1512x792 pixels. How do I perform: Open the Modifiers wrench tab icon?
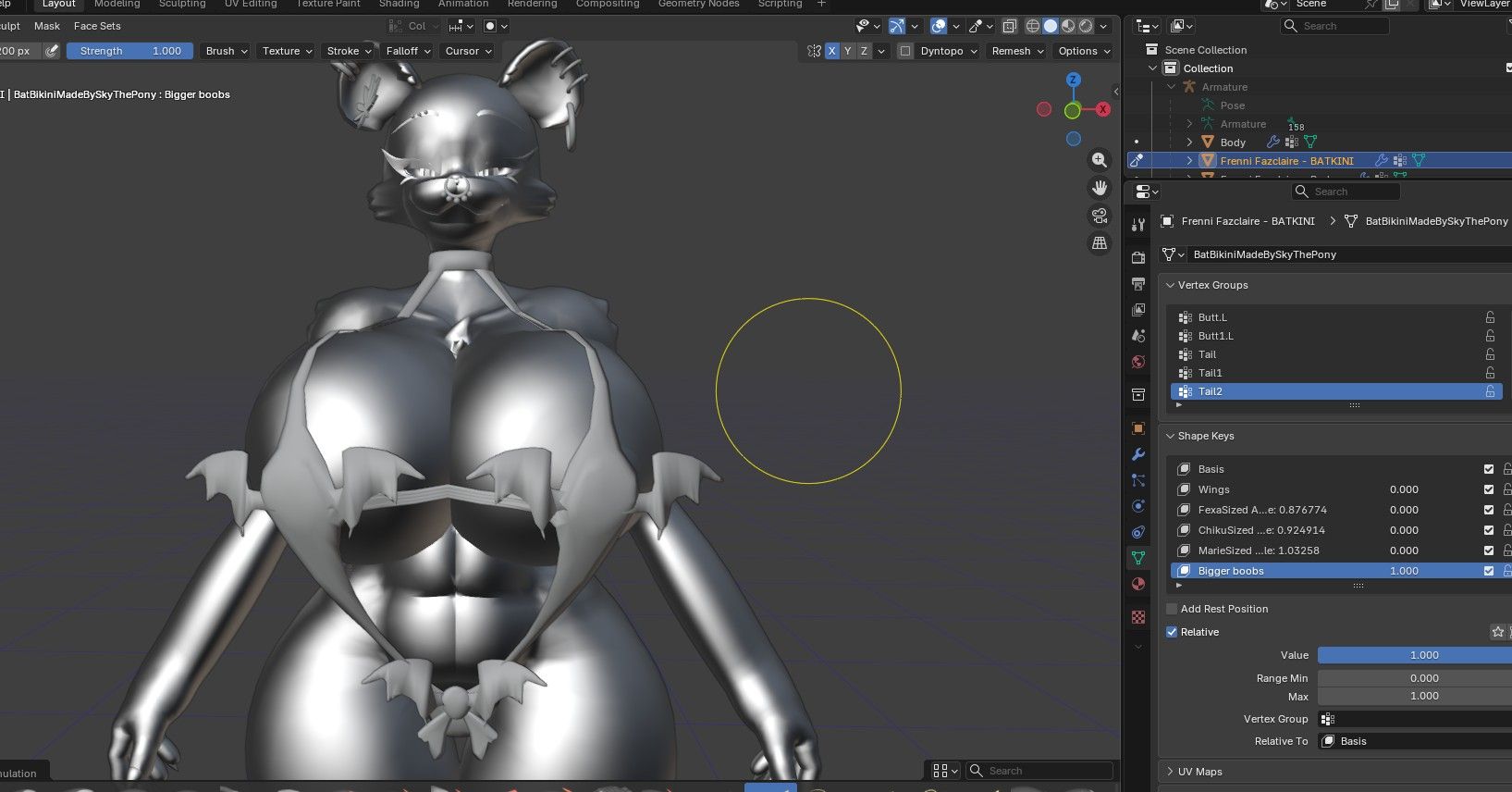1138,454
